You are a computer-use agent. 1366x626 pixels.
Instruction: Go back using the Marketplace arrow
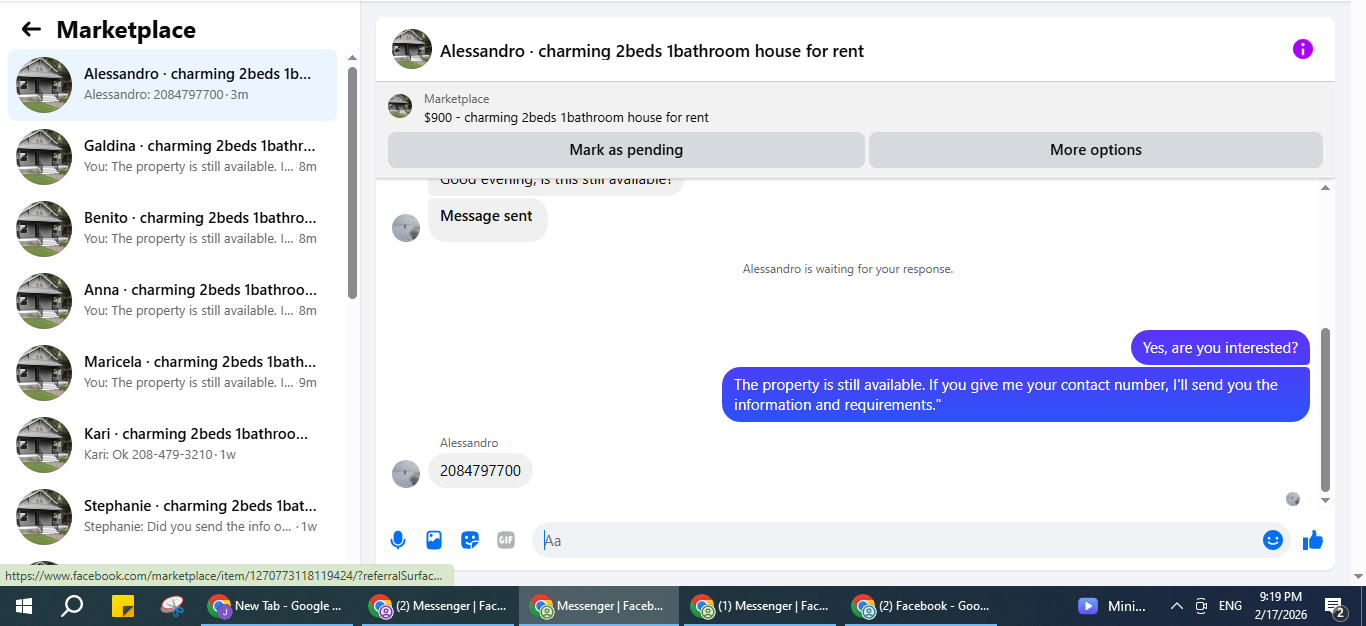(31, 30)
